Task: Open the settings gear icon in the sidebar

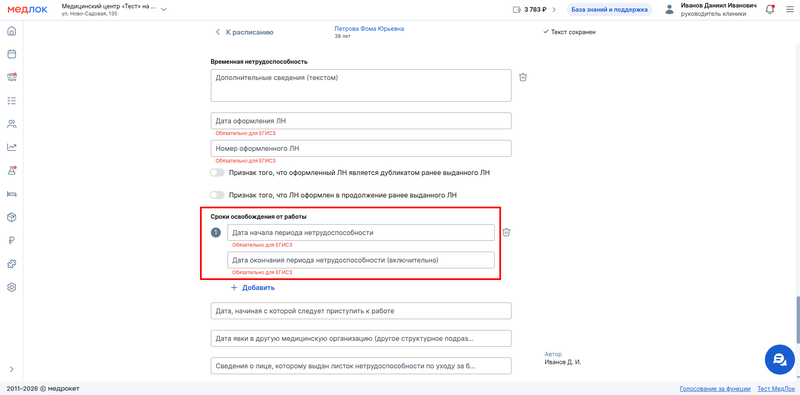Action: pos(12,287)
